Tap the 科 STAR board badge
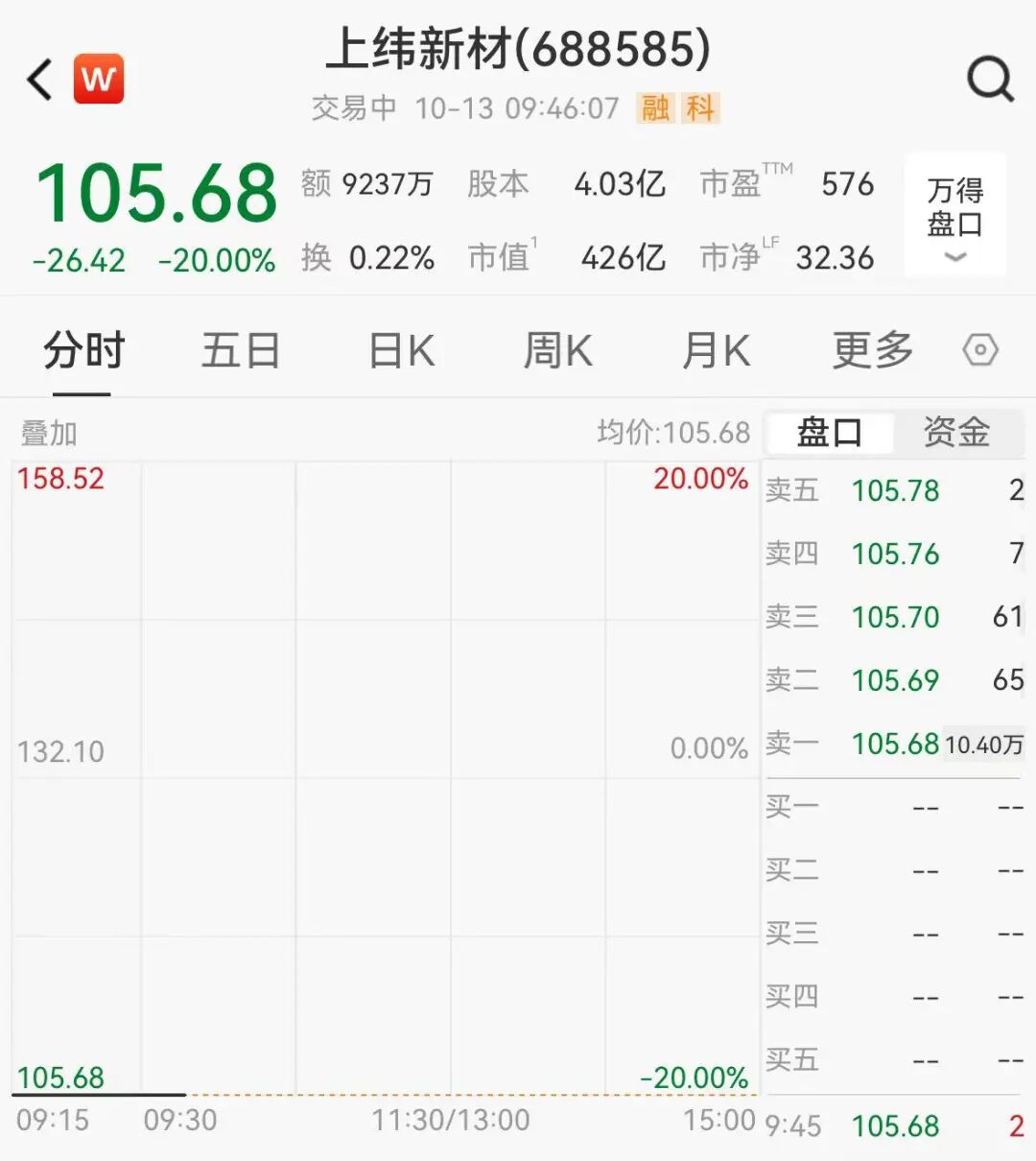Image resolution: width=1036 pixels, height=1161 pixels. [700, 108]
